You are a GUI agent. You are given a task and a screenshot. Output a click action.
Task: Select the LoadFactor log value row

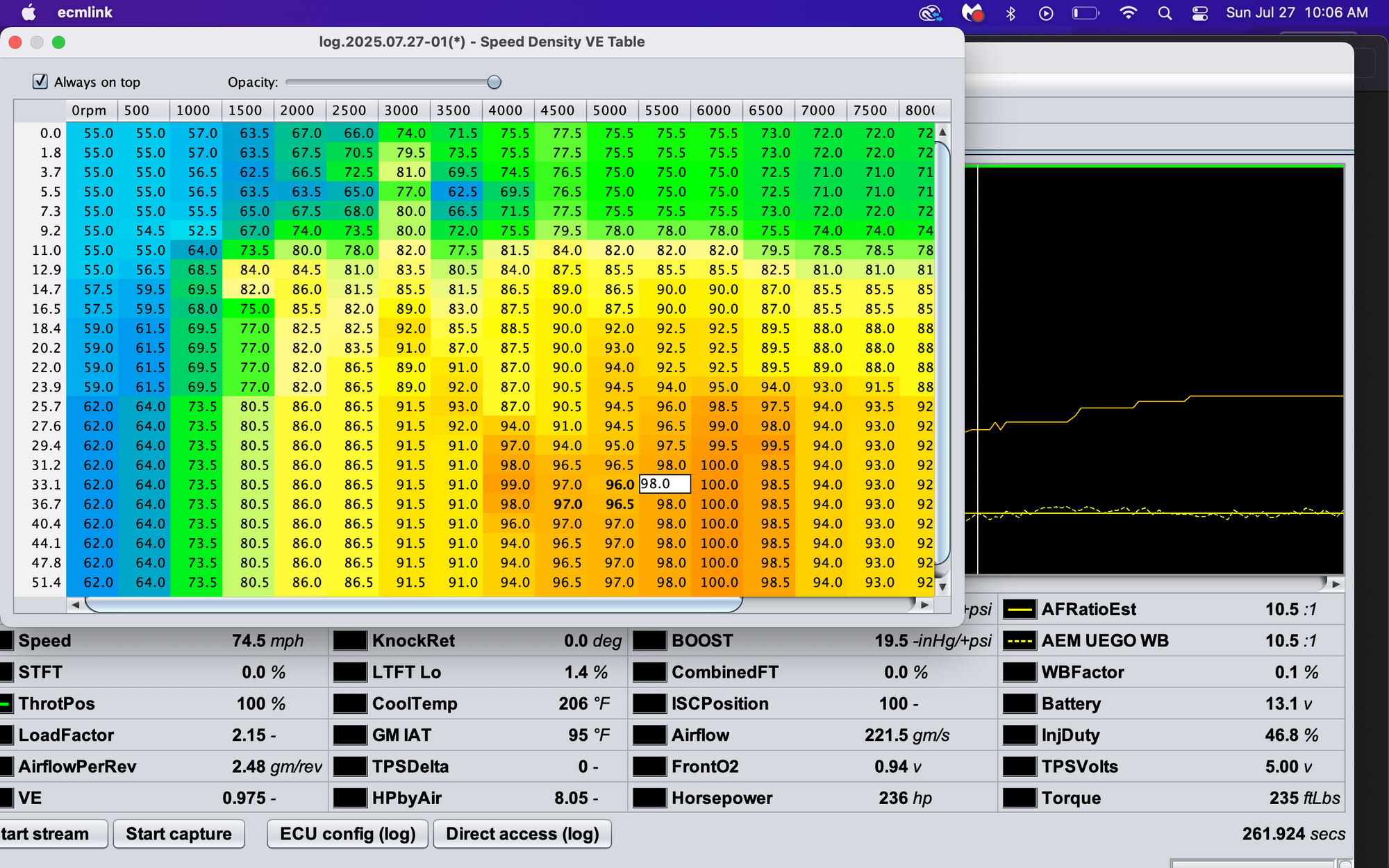click(x=163, y=735)
